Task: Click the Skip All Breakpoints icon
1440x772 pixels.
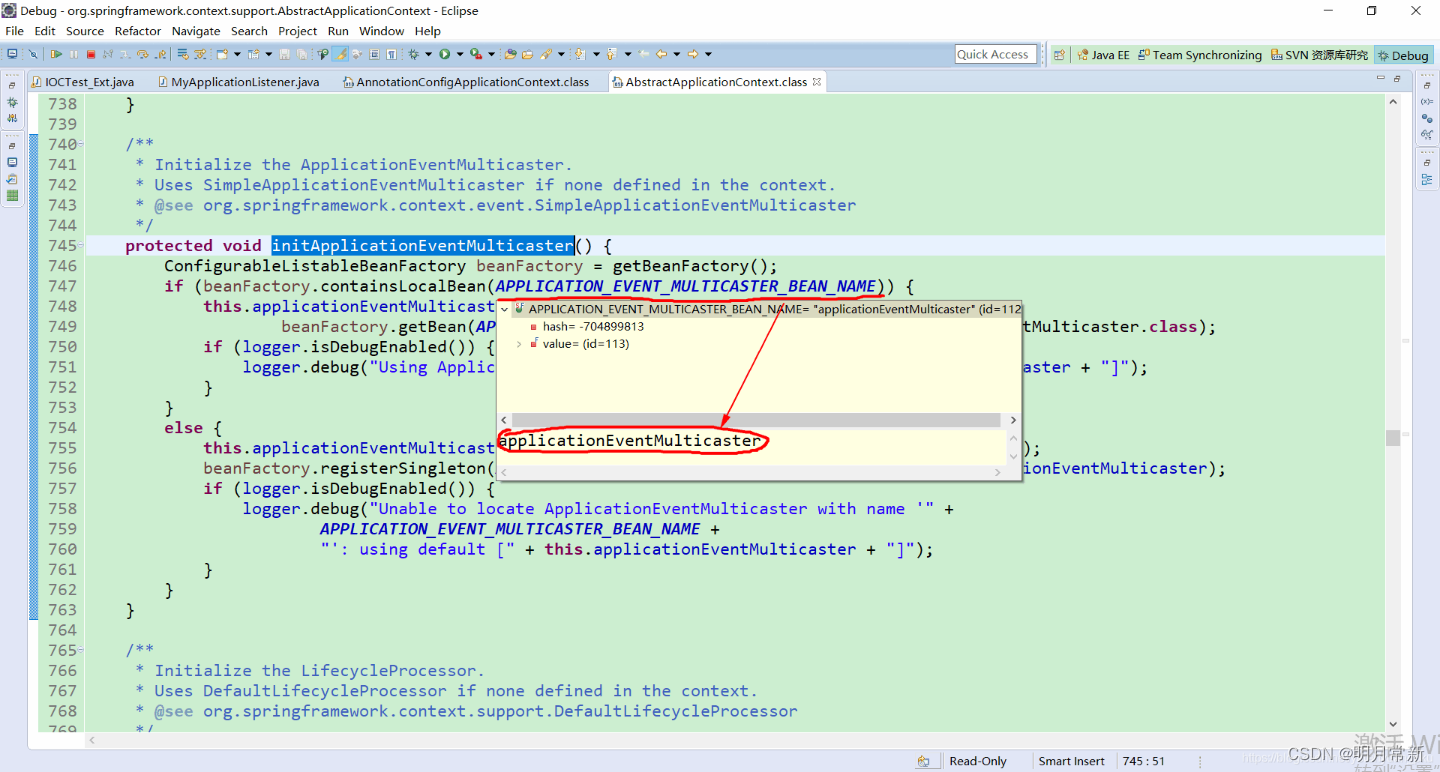Action: click(33, 54)
